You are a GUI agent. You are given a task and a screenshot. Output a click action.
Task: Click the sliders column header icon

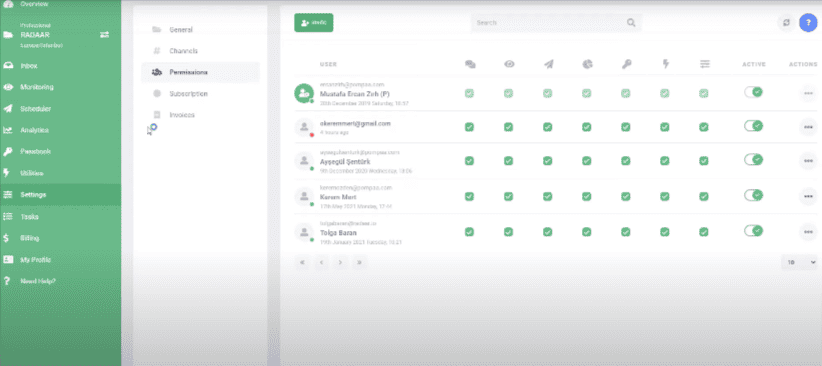click(x=704, y=64)
